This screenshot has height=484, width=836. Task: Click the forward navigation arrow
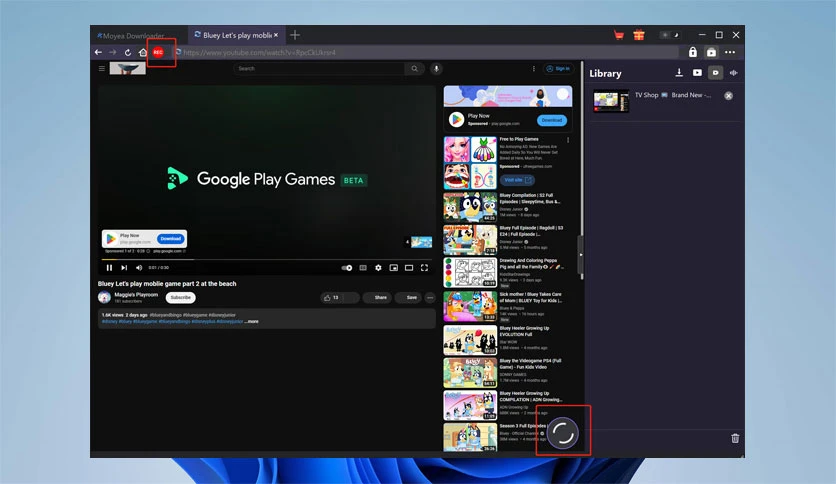112,52
